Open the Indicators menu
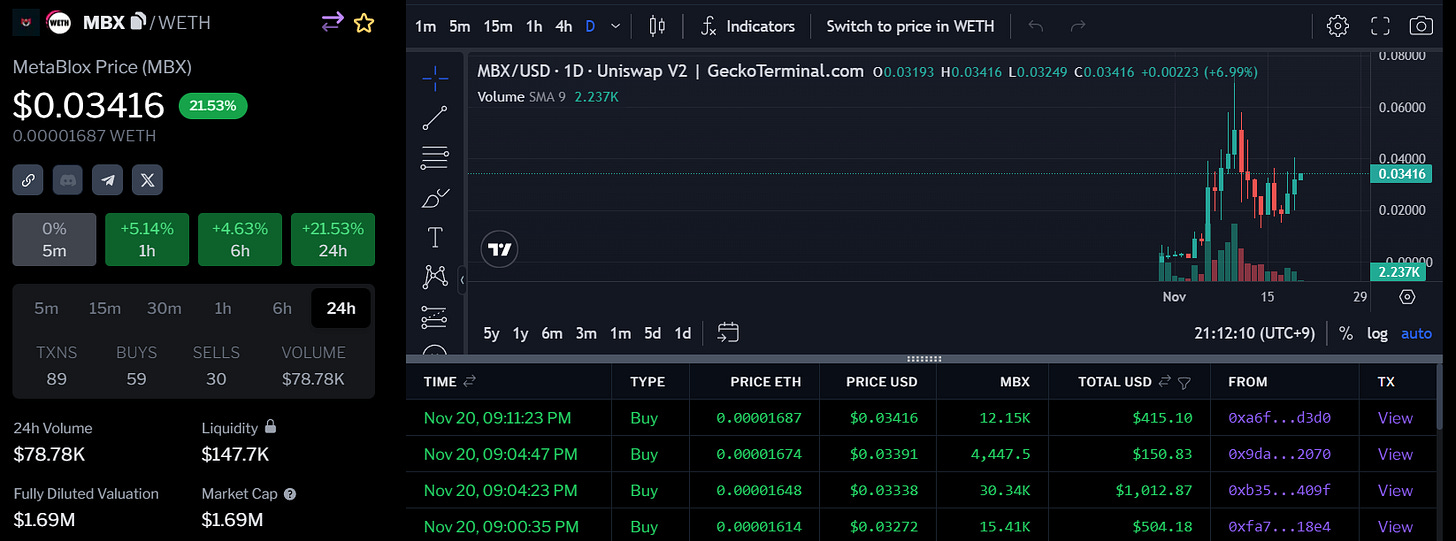Screen dimensions: 1456x541 pyautogui.click(x=748, y=26)
